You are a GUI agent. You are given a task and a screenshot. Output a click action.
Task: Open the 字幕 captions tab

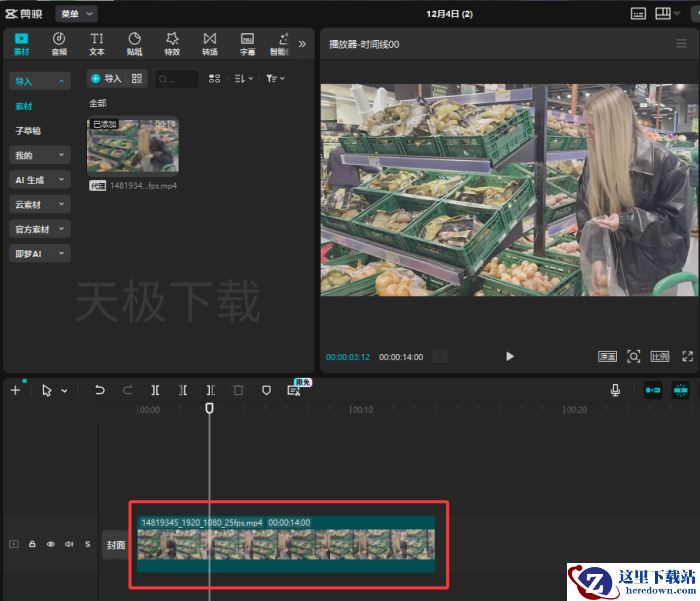click(x=247, y=44)
